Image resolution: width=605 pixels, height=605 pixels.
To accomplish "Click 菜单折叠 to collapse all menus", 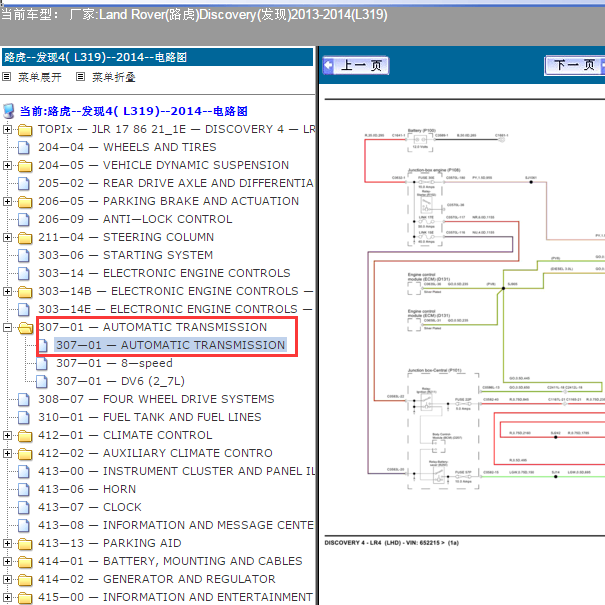I will click(113, 77).
